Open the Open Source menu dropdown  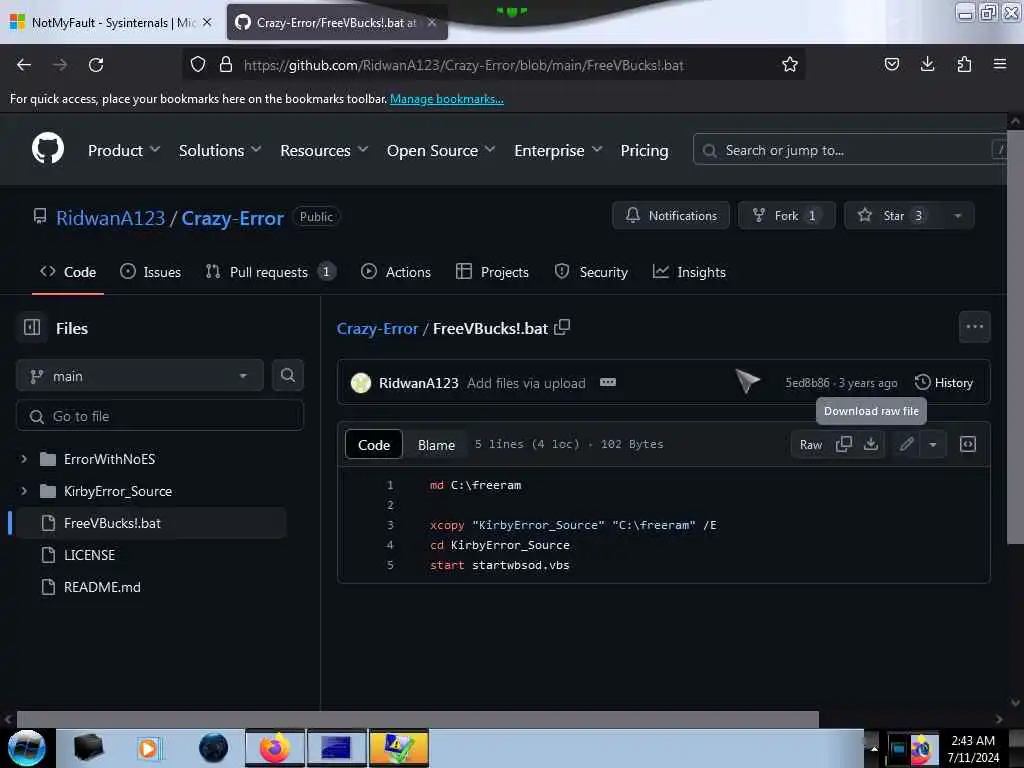coord(441,150)
